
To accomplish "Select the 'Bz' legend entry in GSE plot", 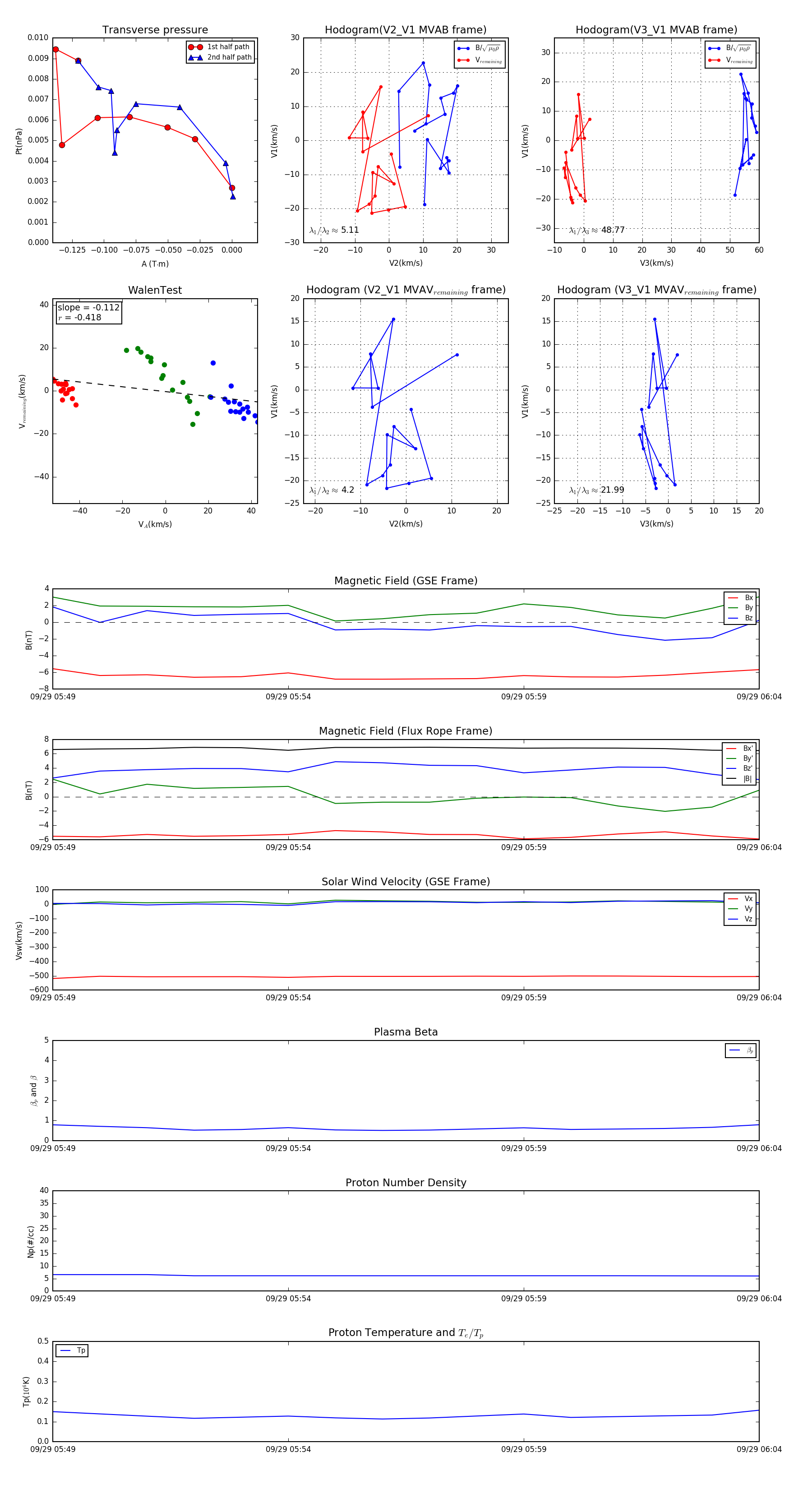I will (740, 618).
